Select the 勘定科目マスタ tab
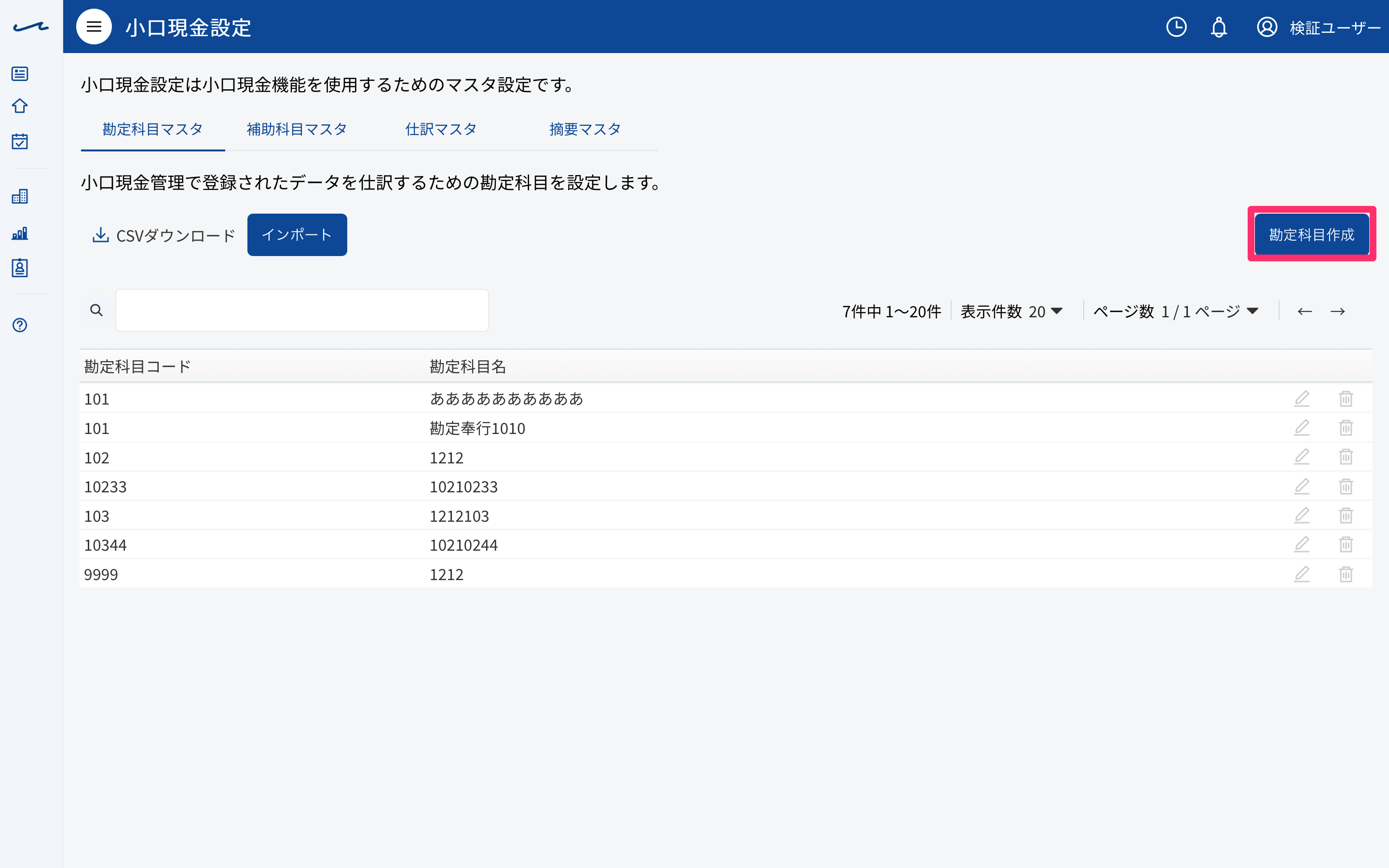 [153, 129]
